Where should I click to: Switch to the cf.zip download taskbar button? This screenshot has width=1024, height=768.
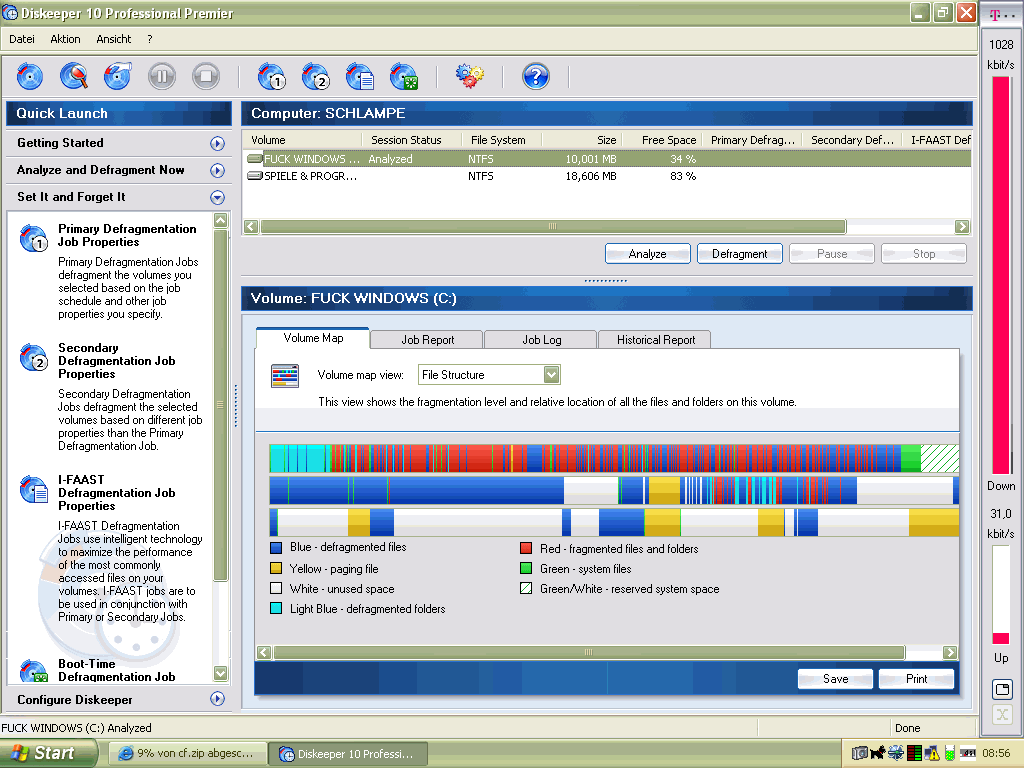[x=187, y=754]
